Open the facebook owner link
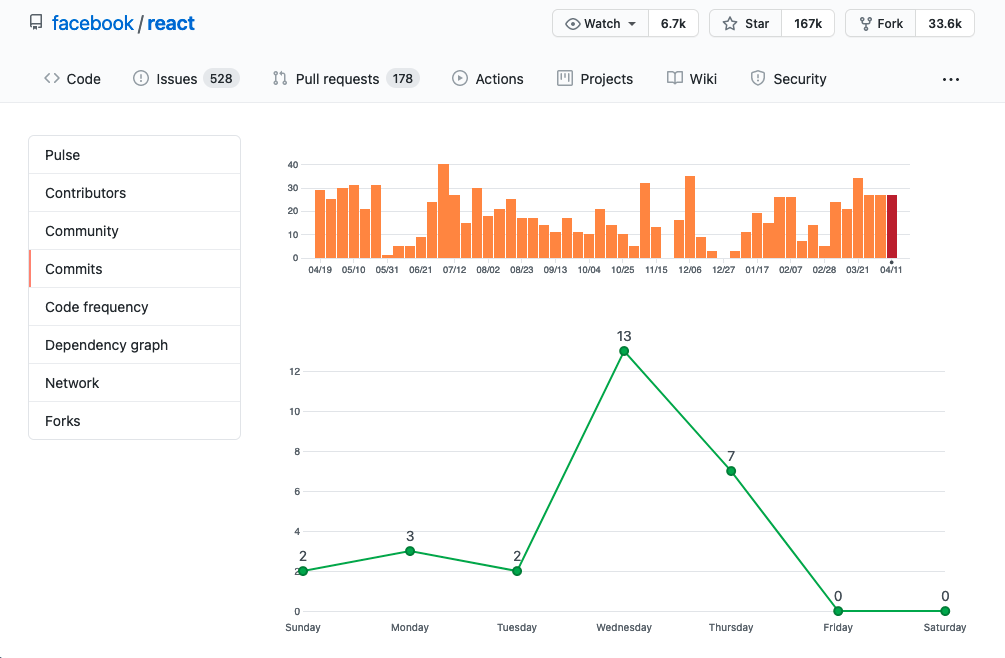 click(x=92, y=23)
